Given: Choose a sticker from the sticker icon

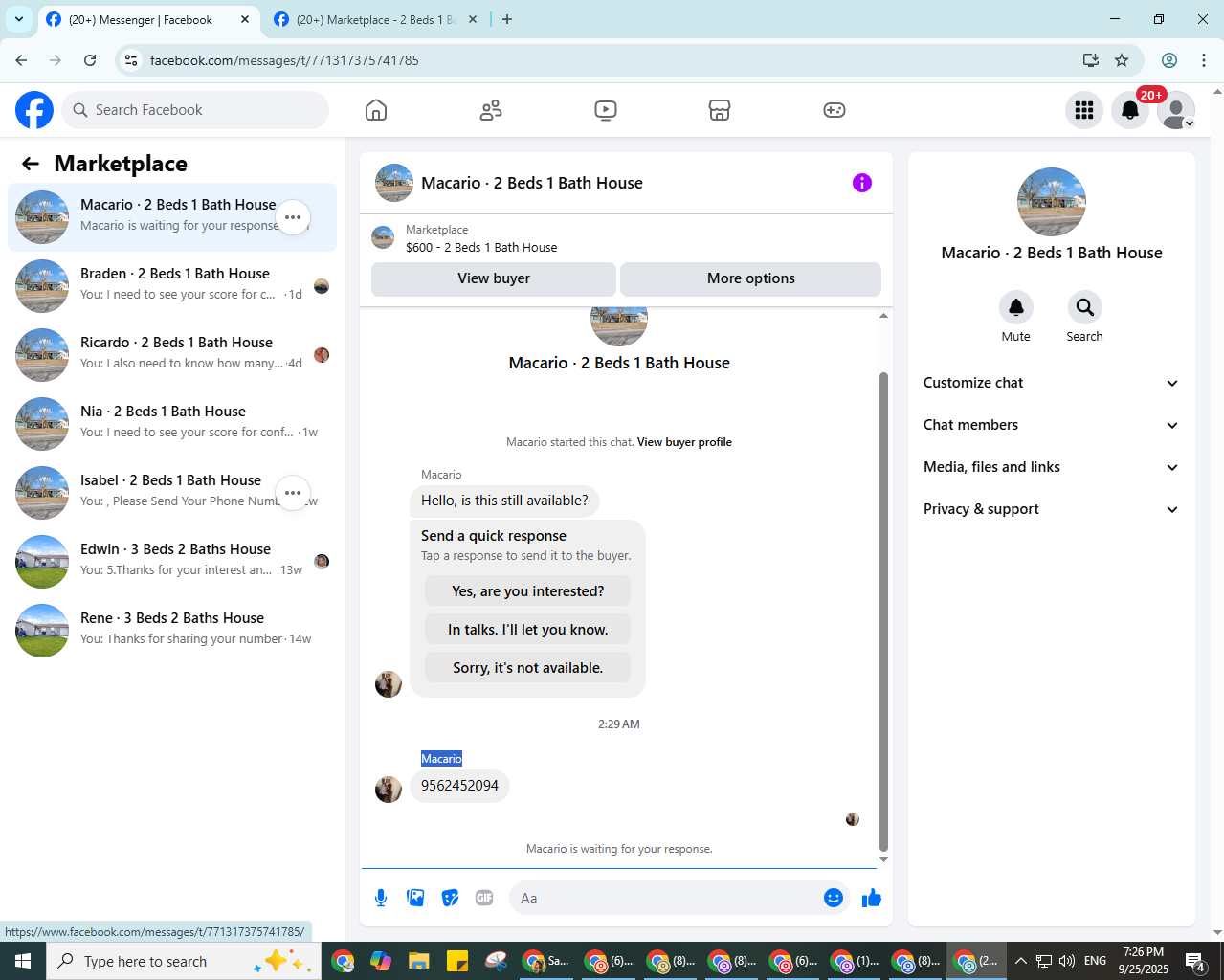Looking at the screenshot, I should [450, 898].
